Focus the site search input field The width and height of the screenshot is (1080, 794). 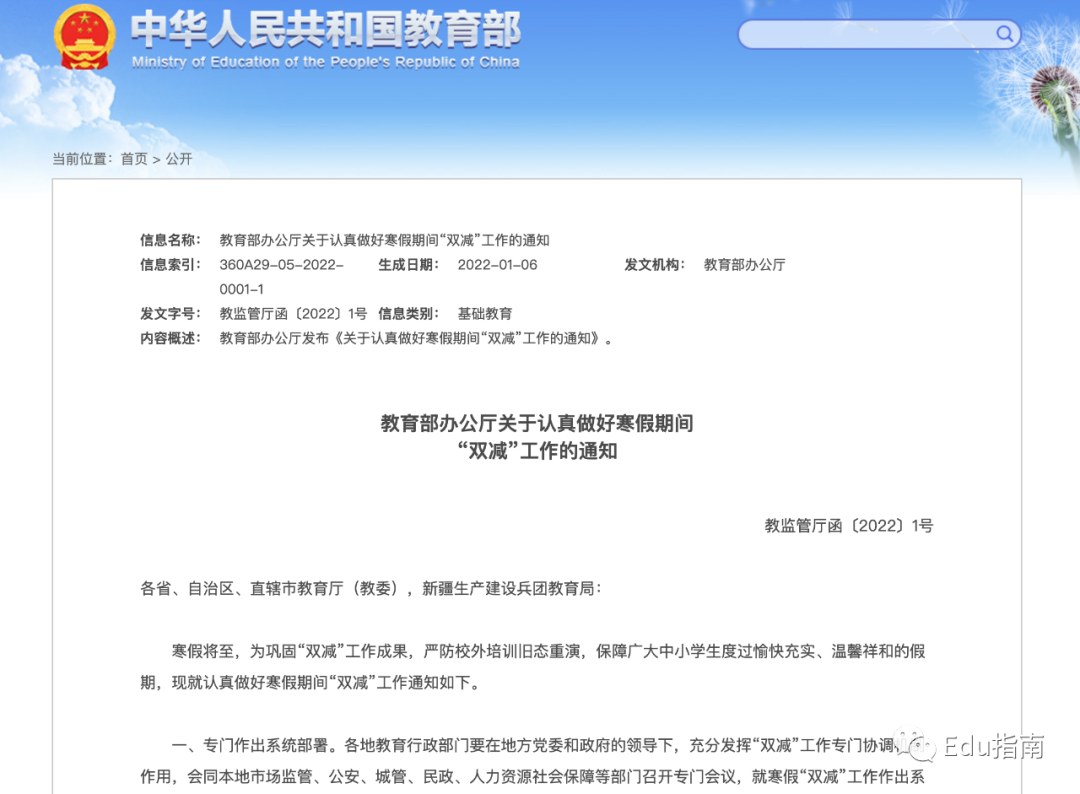pos(879,34)
